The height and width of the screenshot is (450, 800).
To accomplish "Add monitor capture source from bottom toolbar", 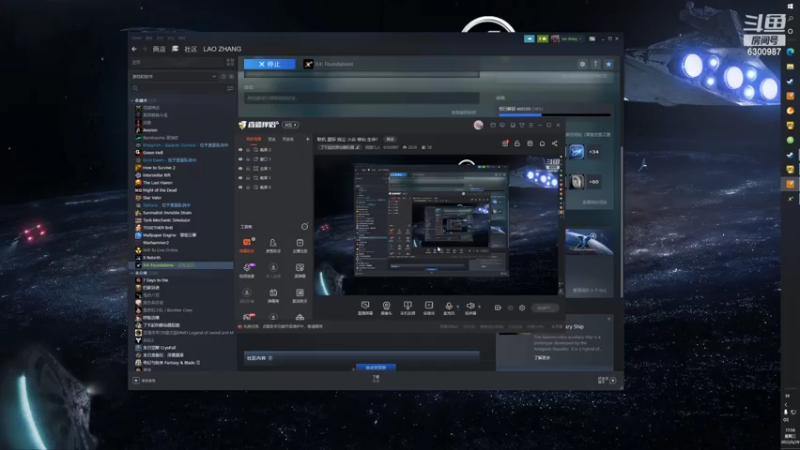I will [x=365, y=308].
